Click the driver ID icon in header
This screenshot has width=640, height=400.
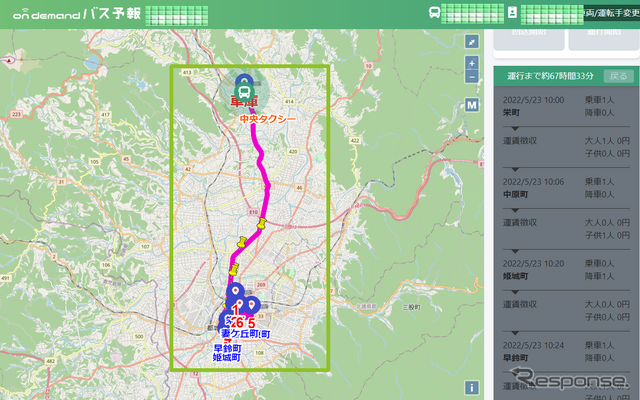512,12
